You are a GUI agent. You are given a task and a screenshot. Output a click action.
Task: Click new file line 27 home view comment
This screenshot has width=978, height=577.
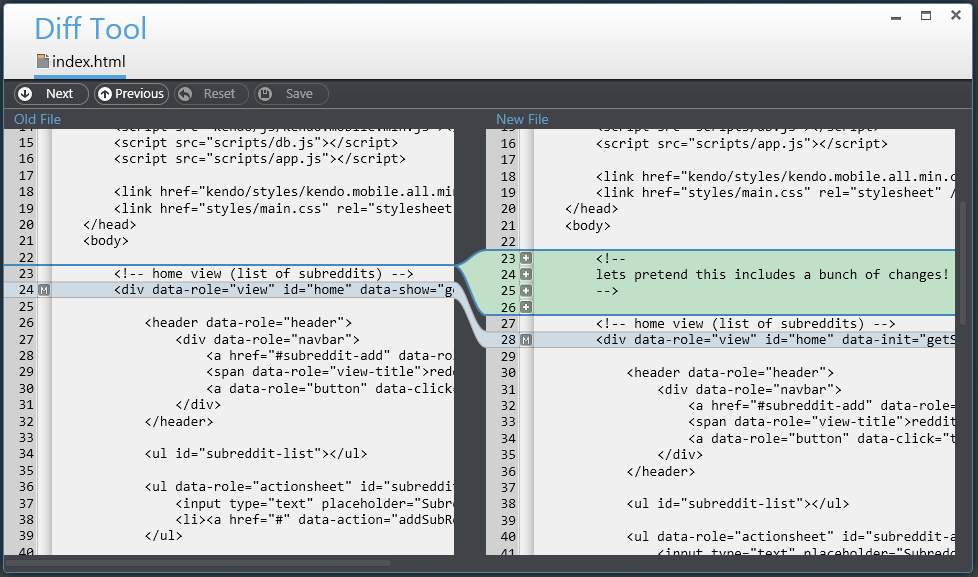pos(745,324)
